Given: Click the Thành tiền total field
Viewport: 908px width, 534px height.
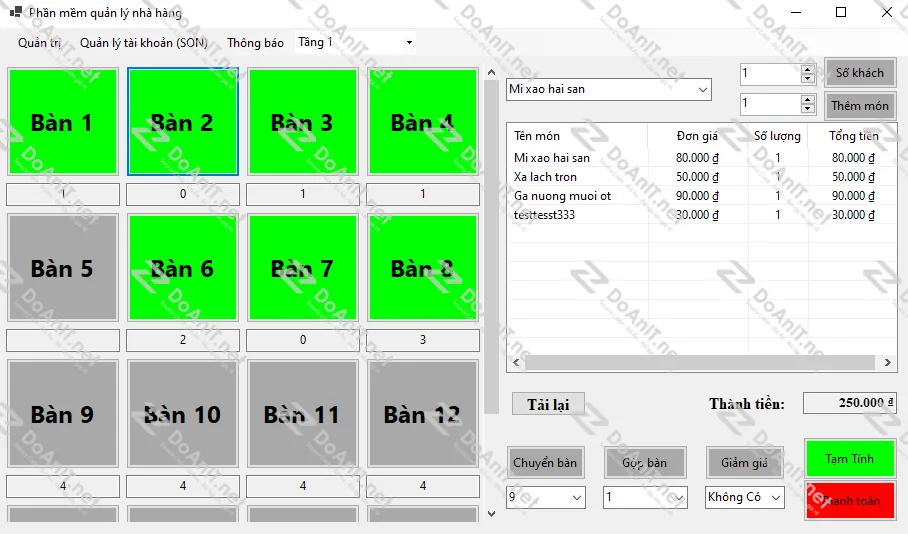Looking at the screenshot, I should (849, 403).
